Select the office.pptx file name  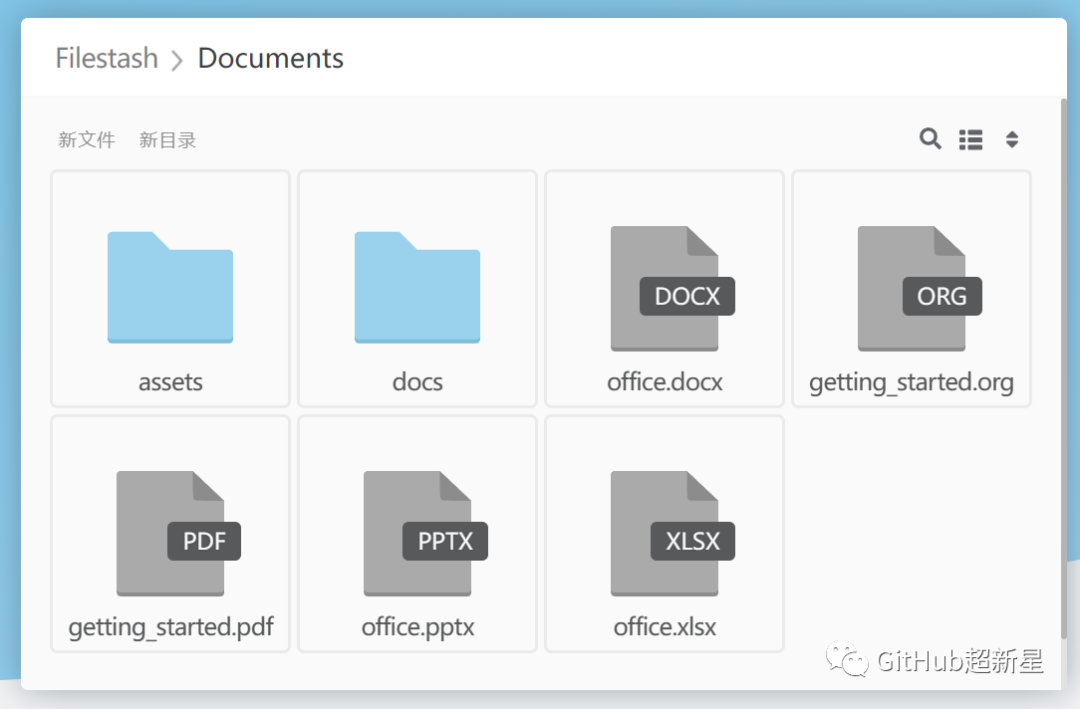click(x=417, y=628)
